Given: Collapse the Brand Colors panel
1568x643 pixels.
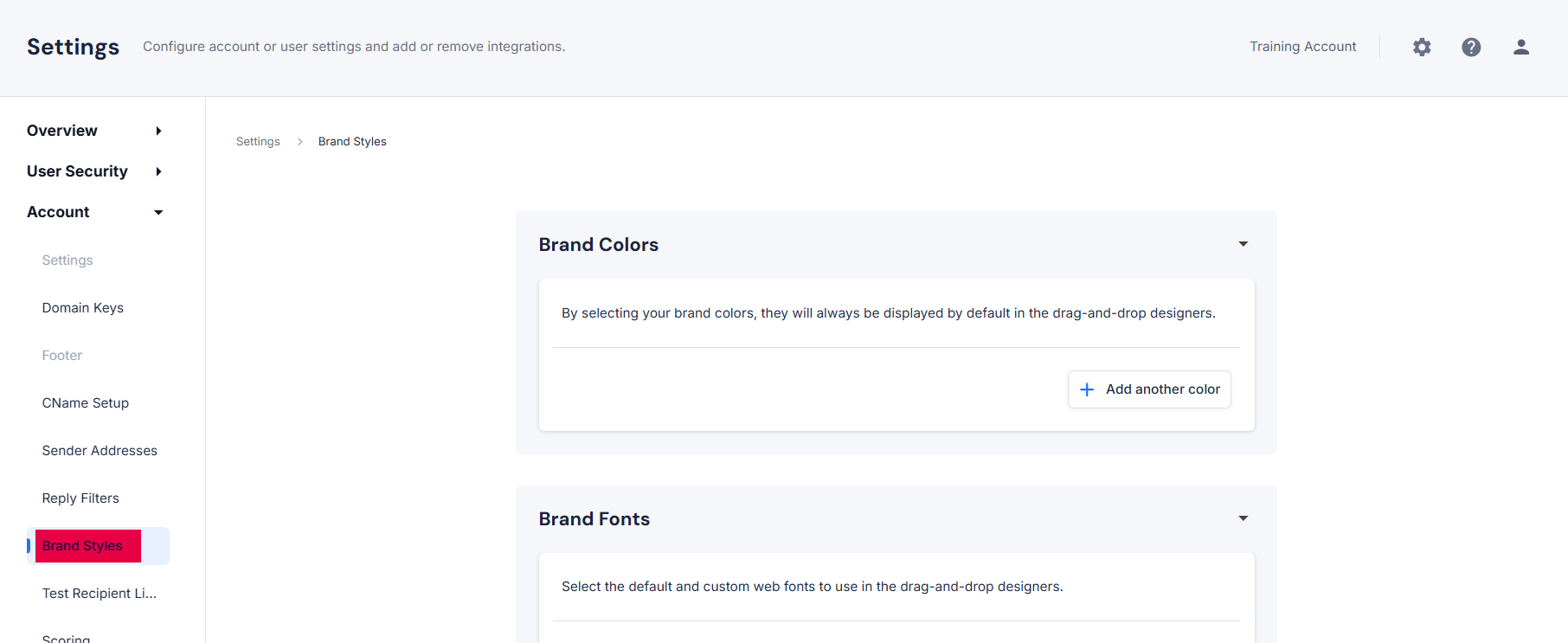Looking at the screenshot, I should pos(1243,244).
